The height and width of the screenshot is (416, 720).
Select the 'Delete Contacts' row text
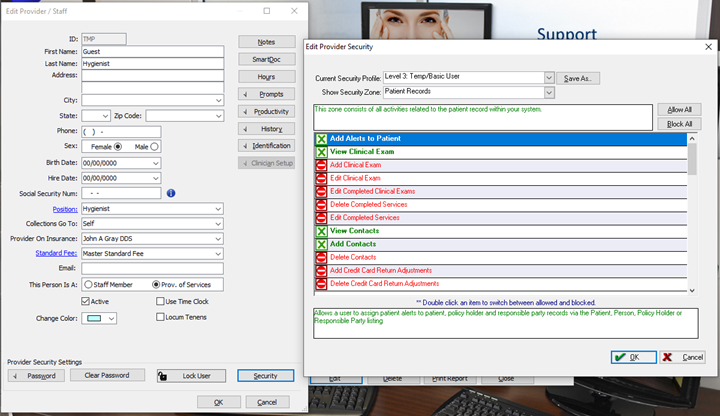[353, 258]
